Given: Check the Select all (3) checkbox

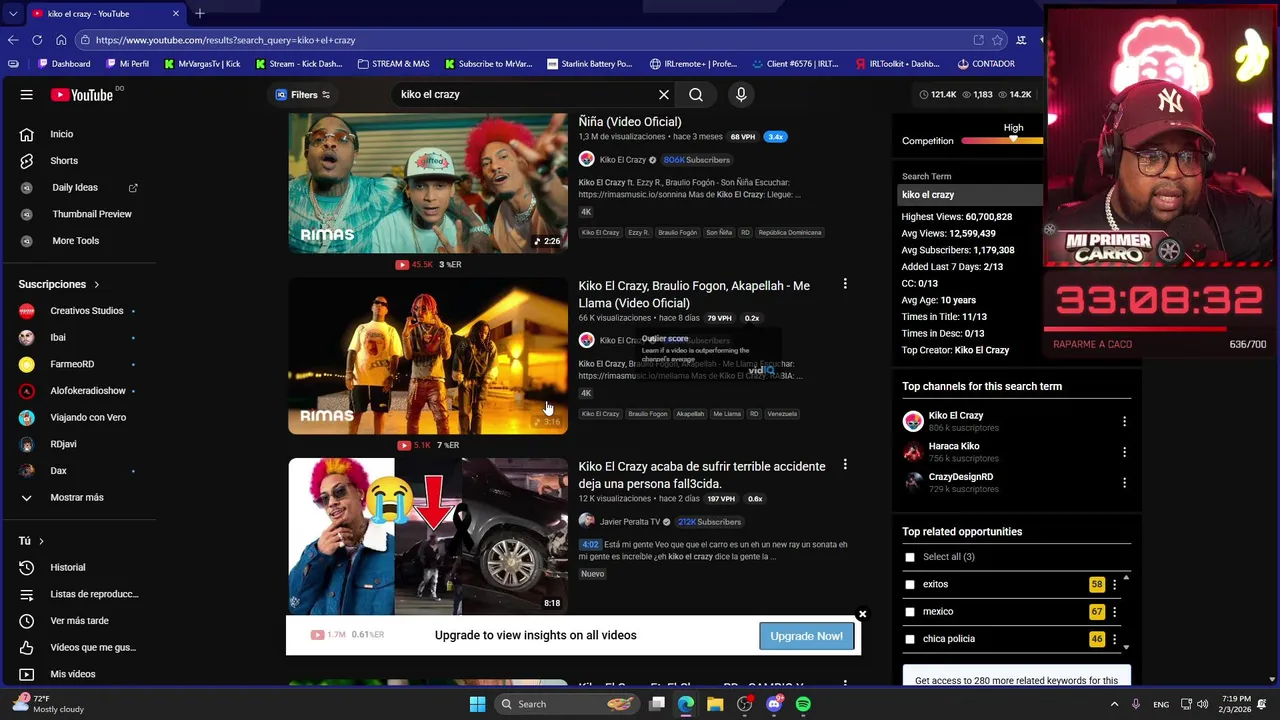Looking at the screenshot, I should pos(909,557).
